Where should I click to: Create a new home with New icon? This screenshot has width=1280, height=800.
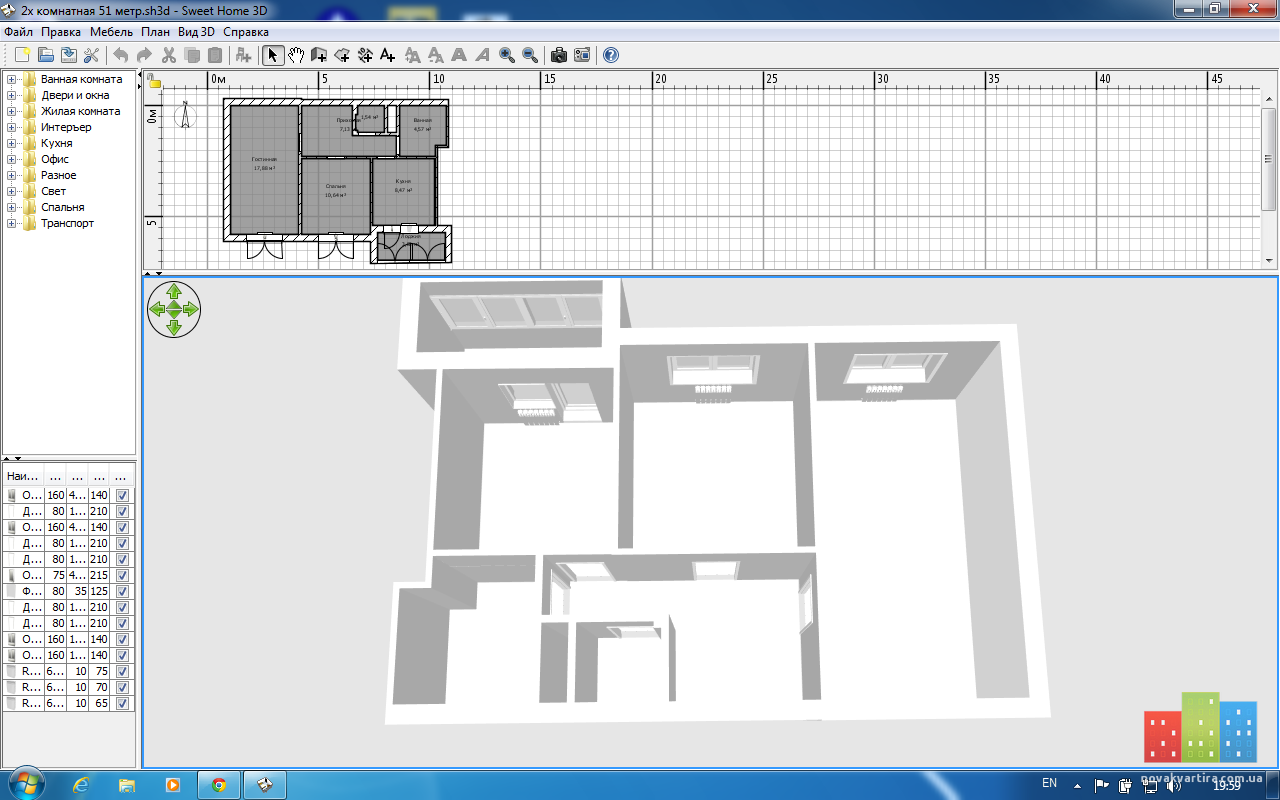(x=21, y=55)
